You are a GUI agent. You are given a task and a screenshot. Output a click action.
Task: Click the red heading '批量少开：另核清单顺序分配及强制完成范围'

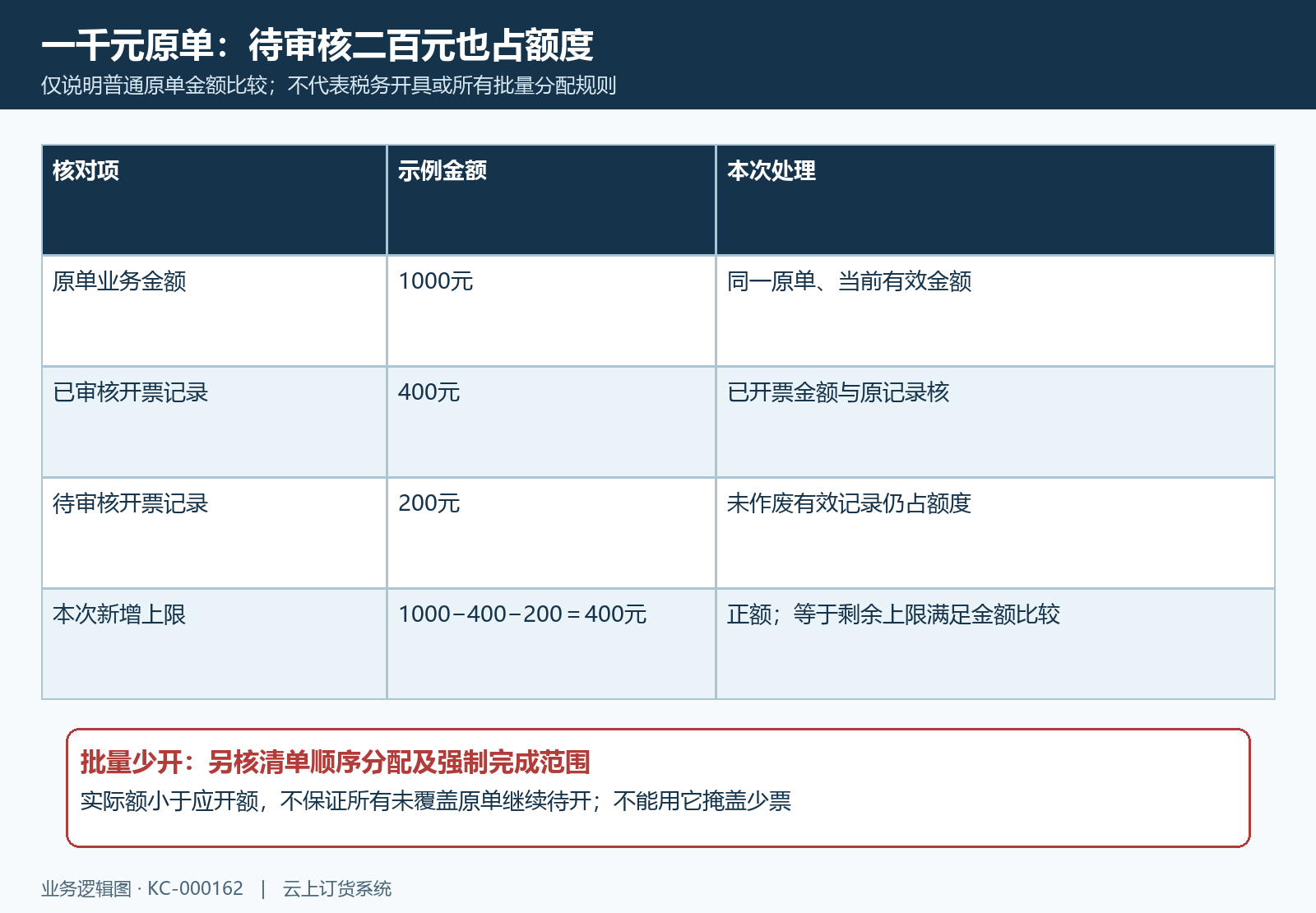point(336,762)
